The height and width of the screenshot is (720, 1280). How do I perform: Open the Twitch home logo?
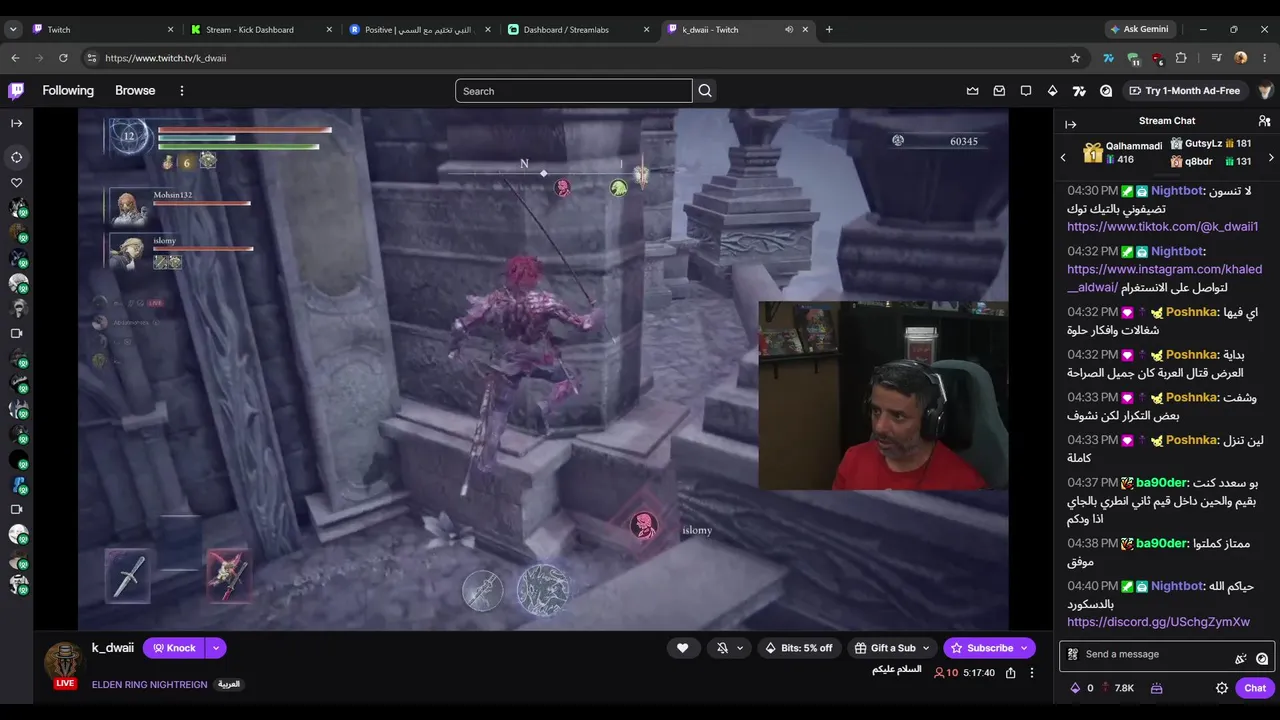tap(16, 91)
